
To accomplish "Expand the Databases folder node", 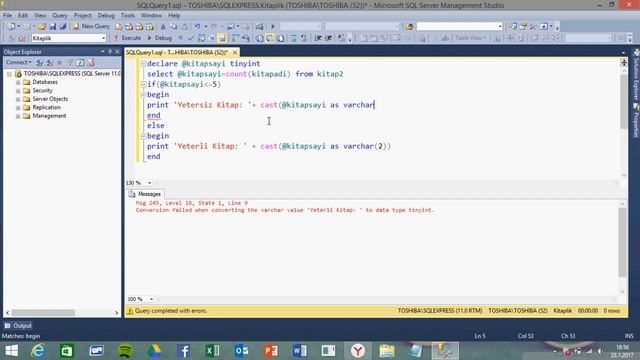I will pos(18,82).
